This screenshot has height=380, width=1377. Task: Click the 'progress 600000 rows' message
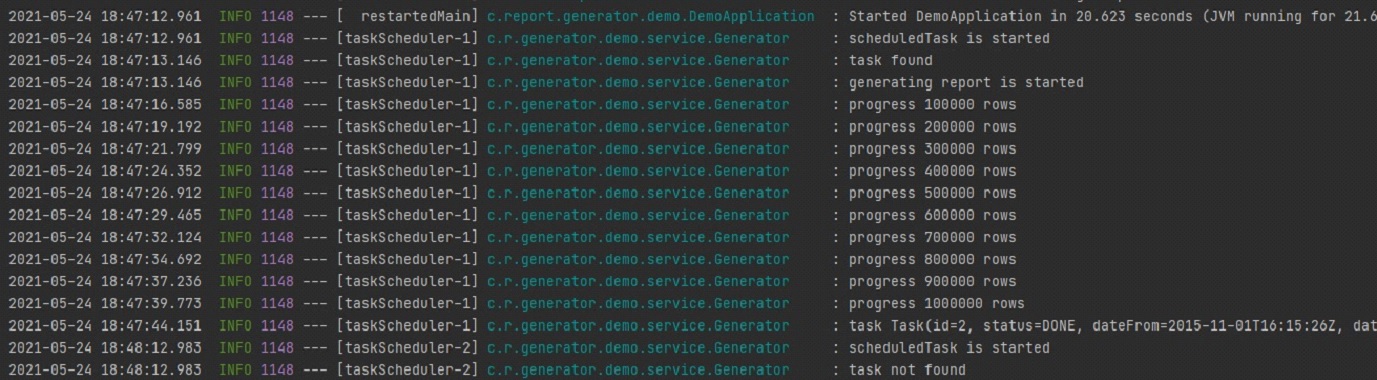click(x=932, y=215)
